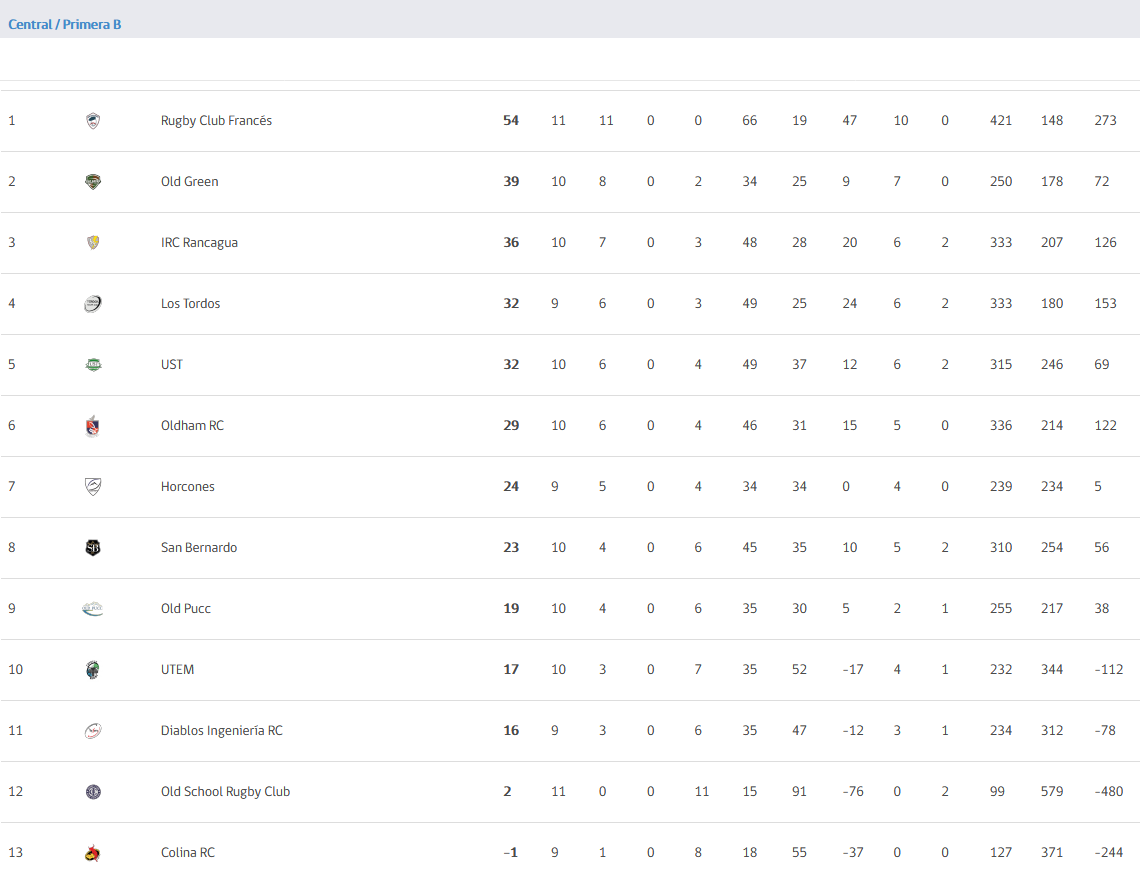Click the UST team logo
Screen dimensions: 1140x870
point(93,365)
